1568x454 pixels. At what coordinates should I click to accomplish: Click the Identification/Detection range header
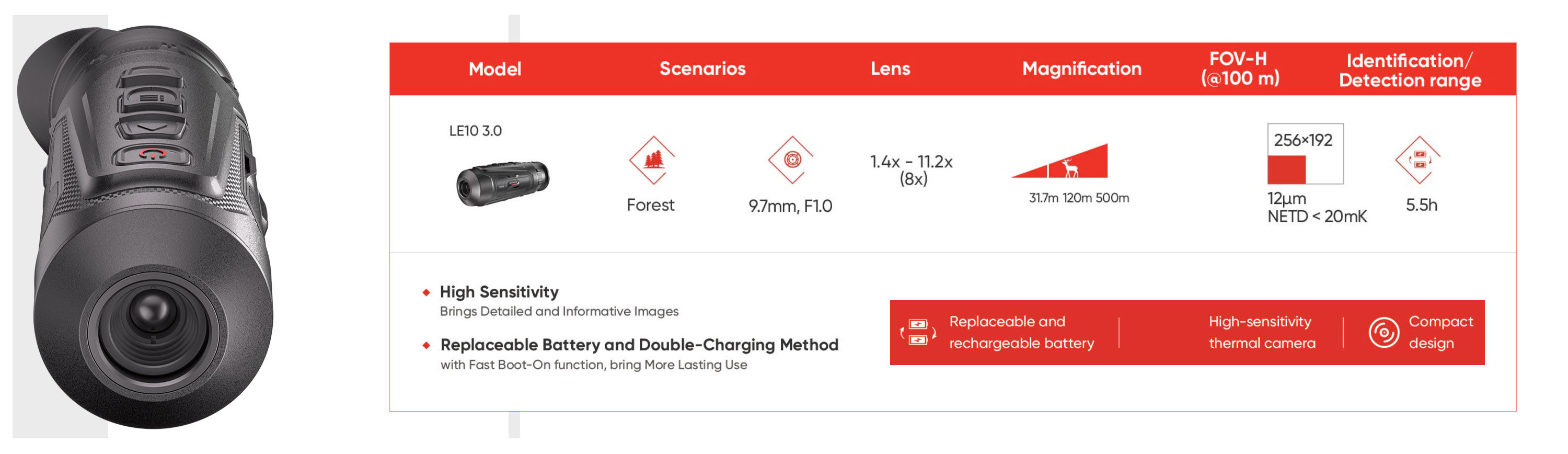point(1410,70)
